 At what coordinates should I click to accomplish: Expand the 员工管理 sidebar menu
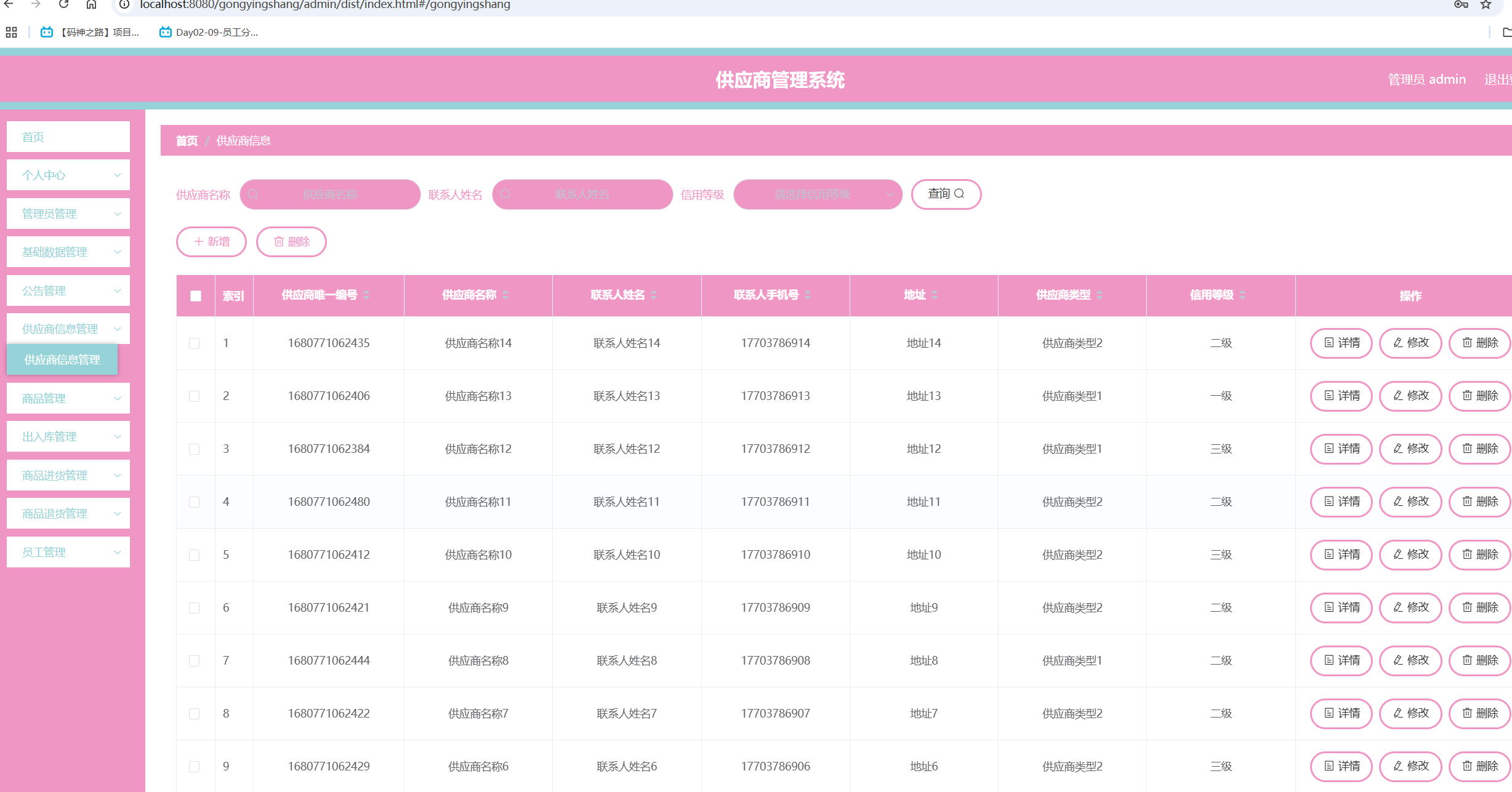tap(68, 552)
